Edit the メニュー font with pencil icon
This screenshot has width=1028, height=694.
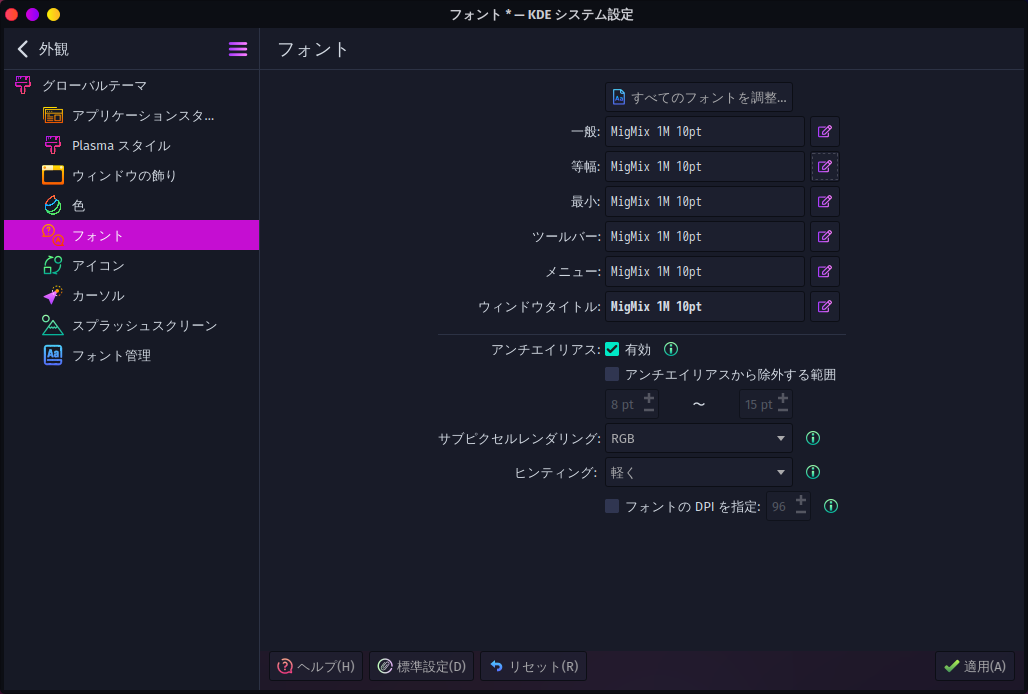[825, 271]
